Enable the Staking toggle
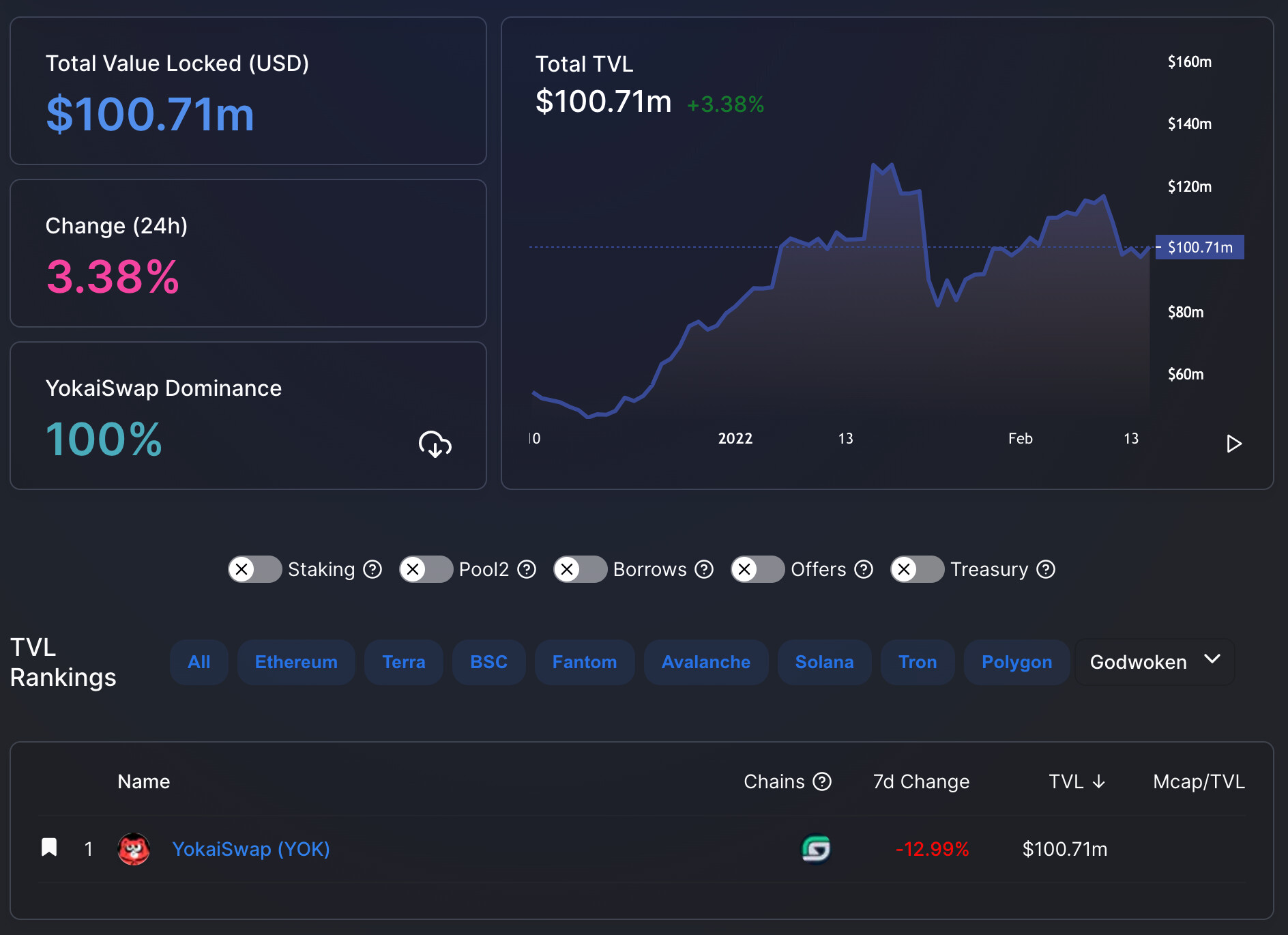The height and width of the screenshot is (935, 1288). coord(254,569)
